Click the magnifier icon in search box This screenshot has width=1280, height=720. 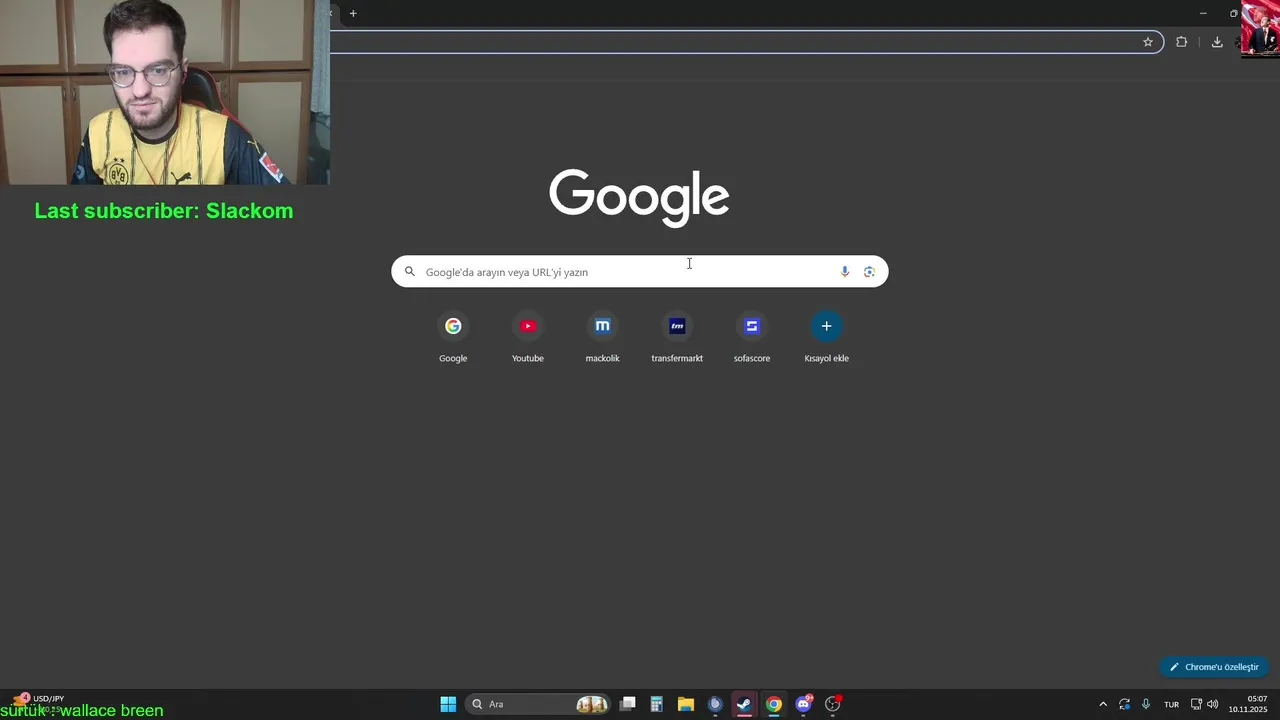[x=409, y=272]
